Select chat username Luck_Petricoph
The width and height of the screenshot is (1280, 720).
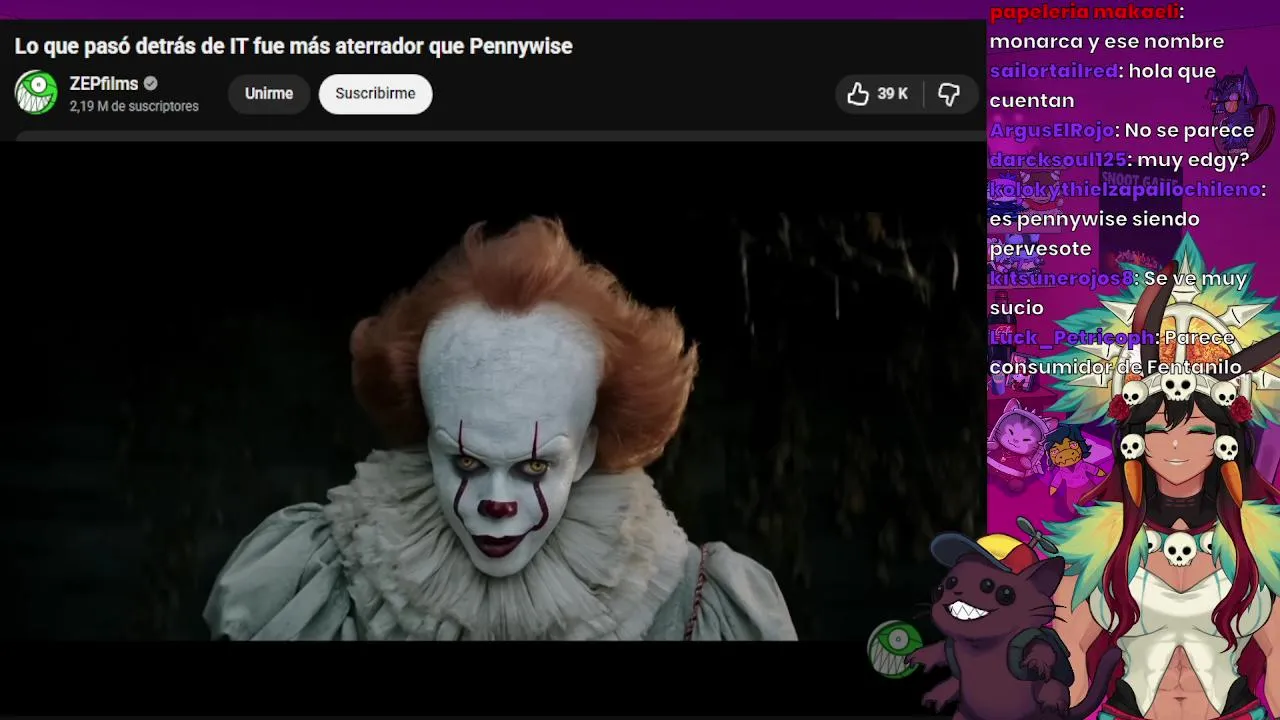tap(1072, 337)
